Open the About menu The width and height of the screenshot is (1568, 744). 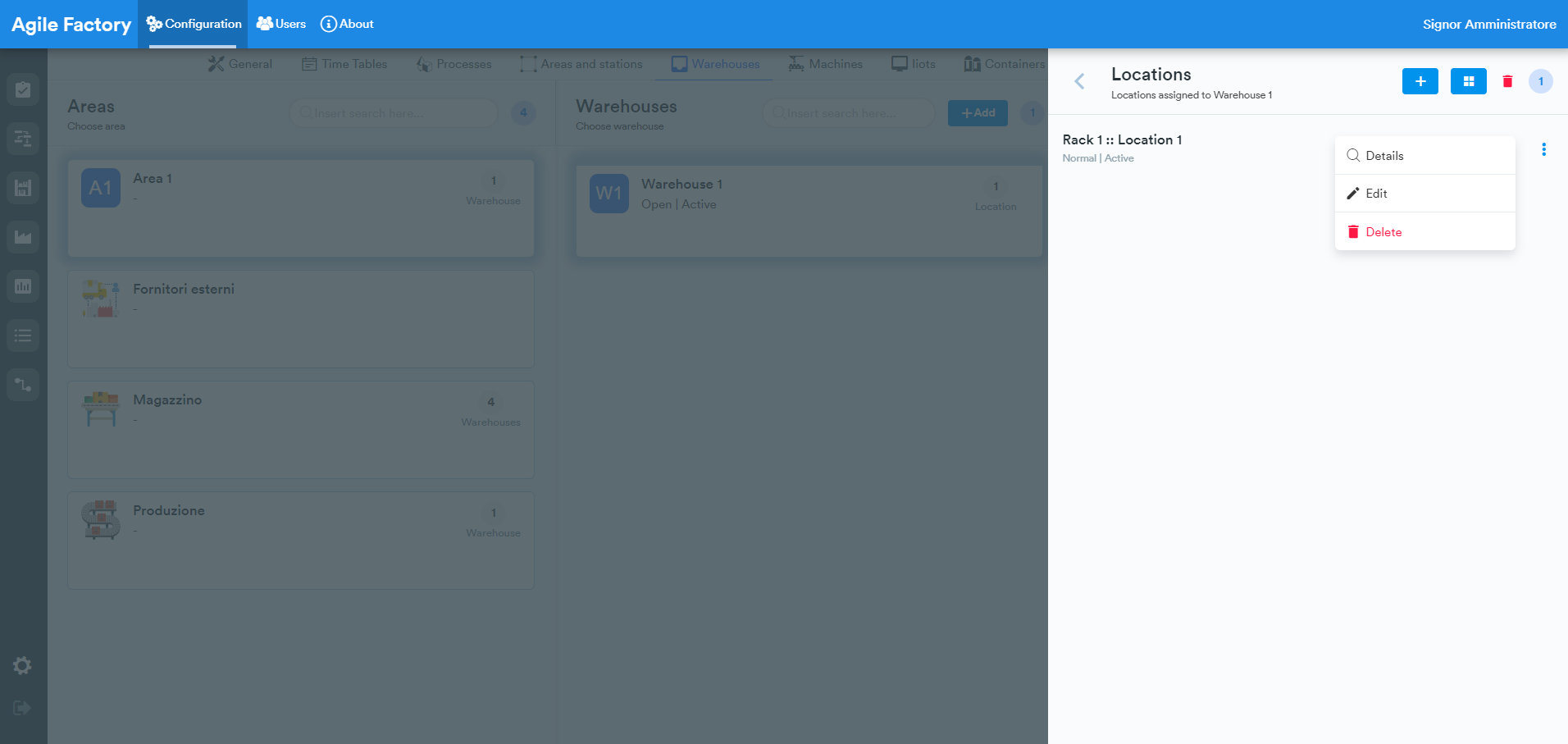tap(347, 24)
